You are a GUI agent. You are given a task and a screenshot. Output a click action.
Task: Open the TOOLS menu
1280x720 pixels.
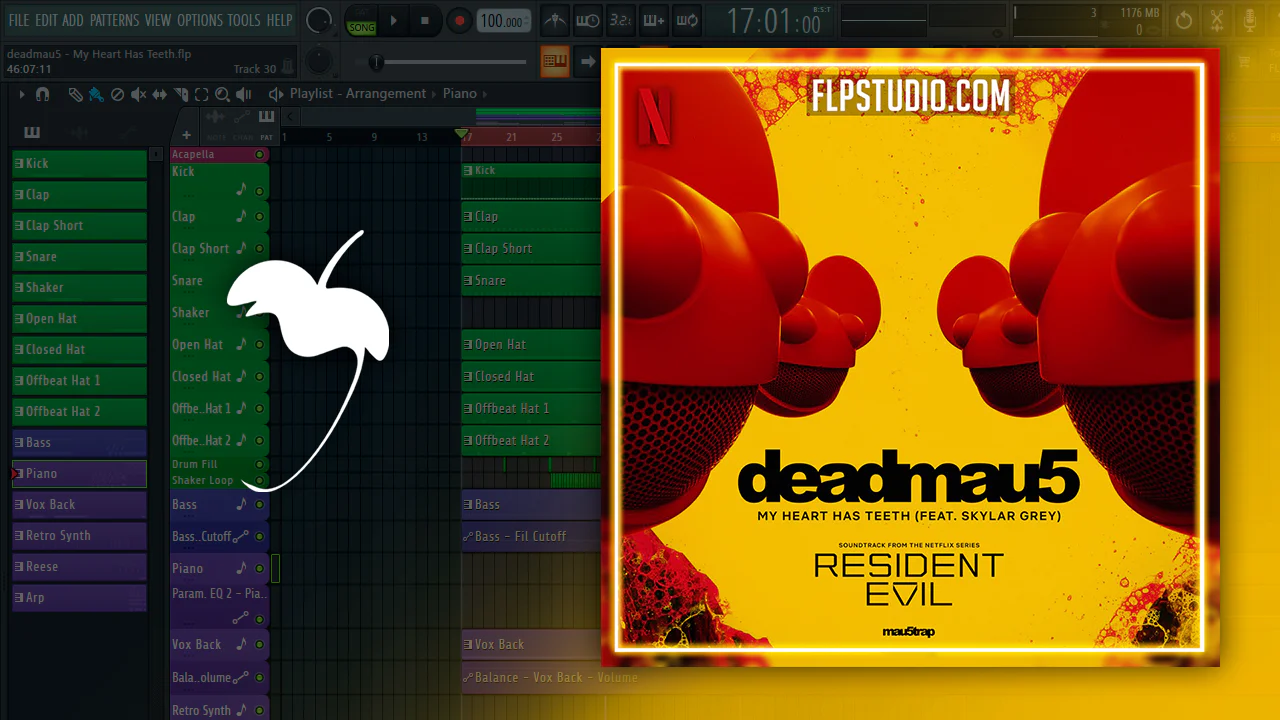[x=244, y=20]
